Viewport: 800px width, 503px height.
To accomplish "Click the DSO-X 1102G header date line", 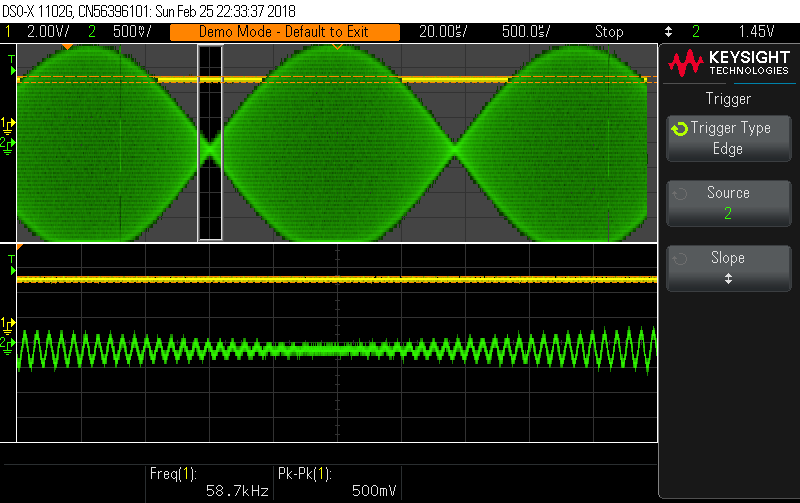I will click(149, 11).
